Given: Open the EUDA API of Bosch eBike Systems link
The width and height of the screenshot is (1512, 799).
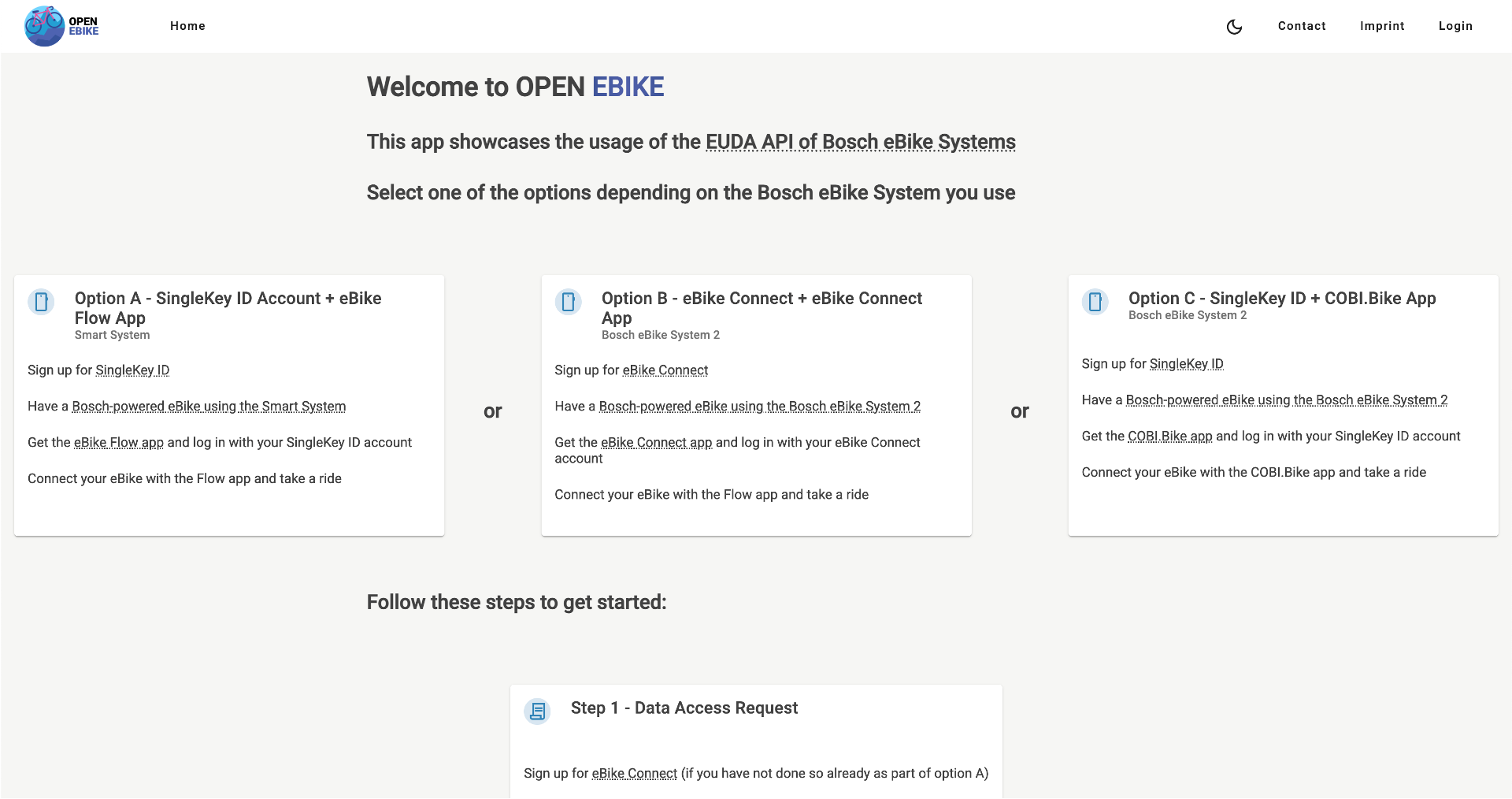Looking at the screenshot, I should tap(860, 142).
